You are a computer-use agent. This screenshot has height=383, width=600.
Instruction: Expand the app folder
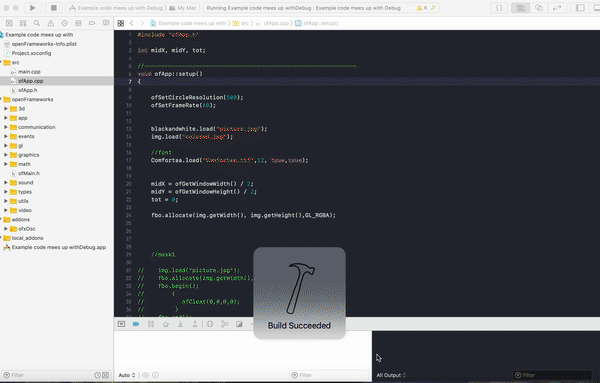[6, 118]
